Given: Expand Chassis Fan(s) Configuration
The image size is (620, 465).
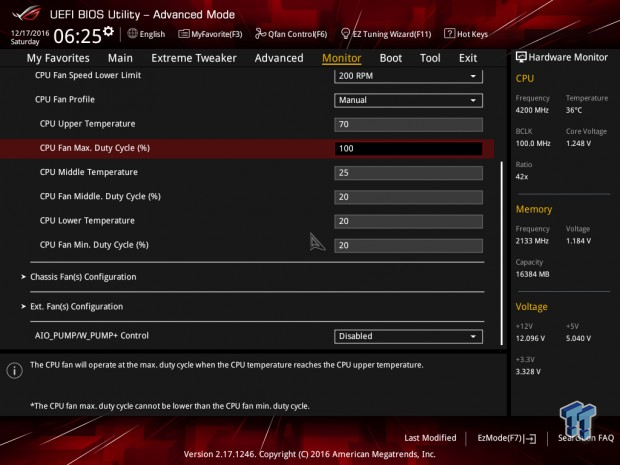Looking at the screenshot, I should (x=83, y=277).
